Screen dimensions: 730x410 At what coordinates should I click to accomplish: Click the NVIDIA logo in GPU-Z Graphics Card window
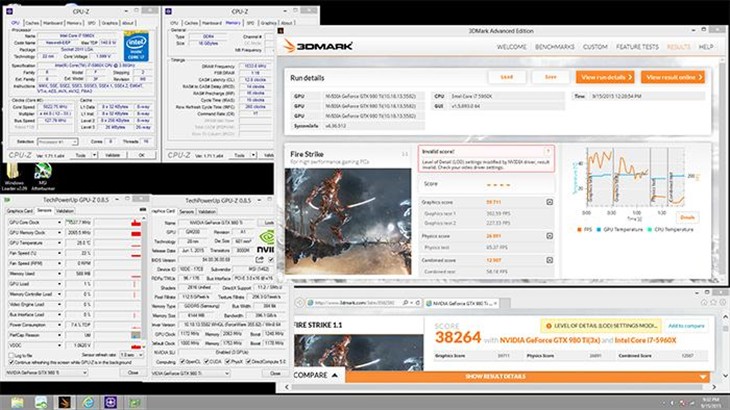pyautogui.click(x=266, y=241)
